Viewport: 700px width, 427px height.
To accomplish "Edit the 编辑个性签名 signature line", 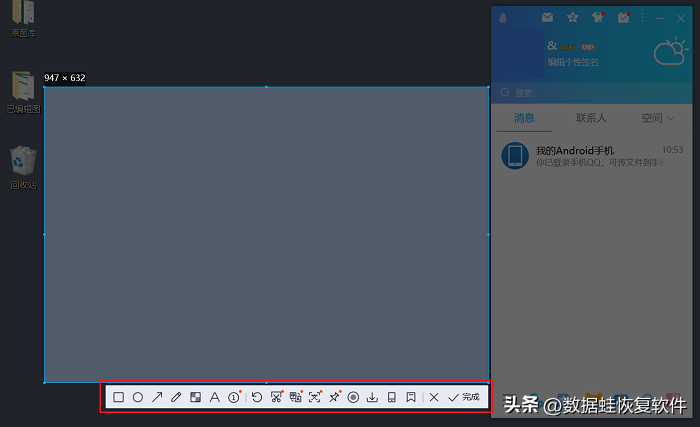I will (x=573, y=62).
